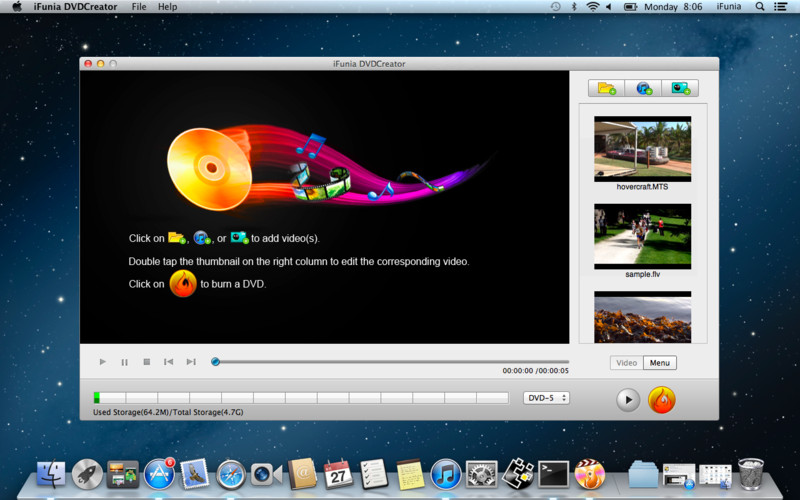
Task: Click the Used Storage(64.2M)/Total Storage(4.7G) text
Action: pyautogui.click(x=168, y=412)
